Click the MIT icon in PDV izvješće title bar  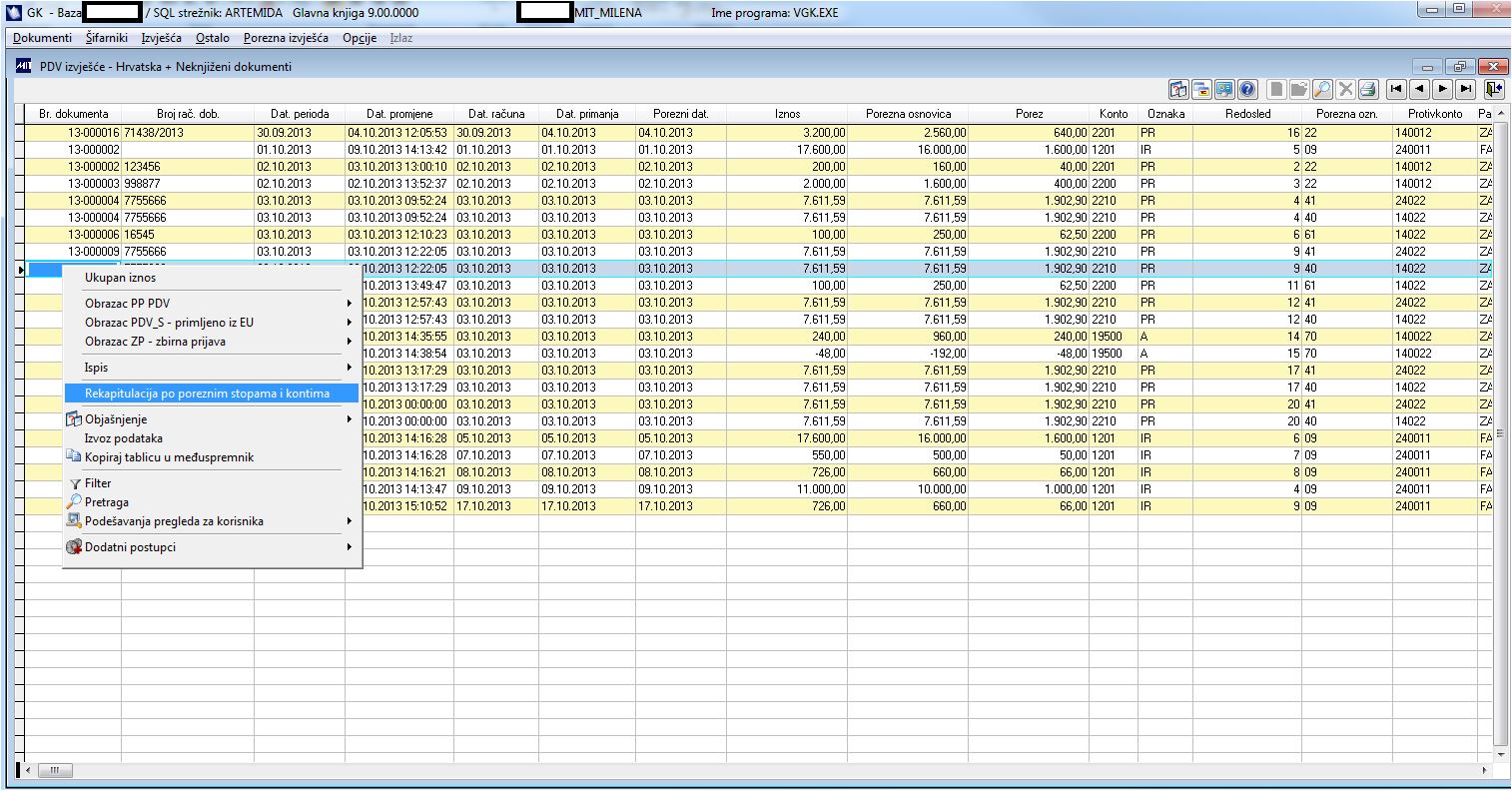(24, 66)
